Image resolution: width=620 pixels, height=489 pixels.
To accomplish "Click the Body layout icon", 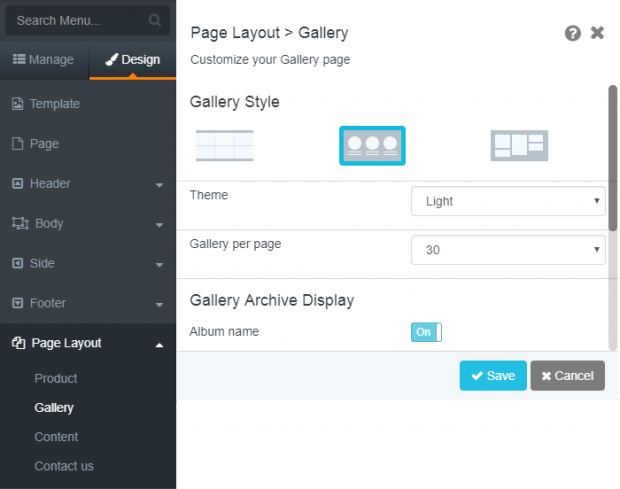I will coord(20,223).
